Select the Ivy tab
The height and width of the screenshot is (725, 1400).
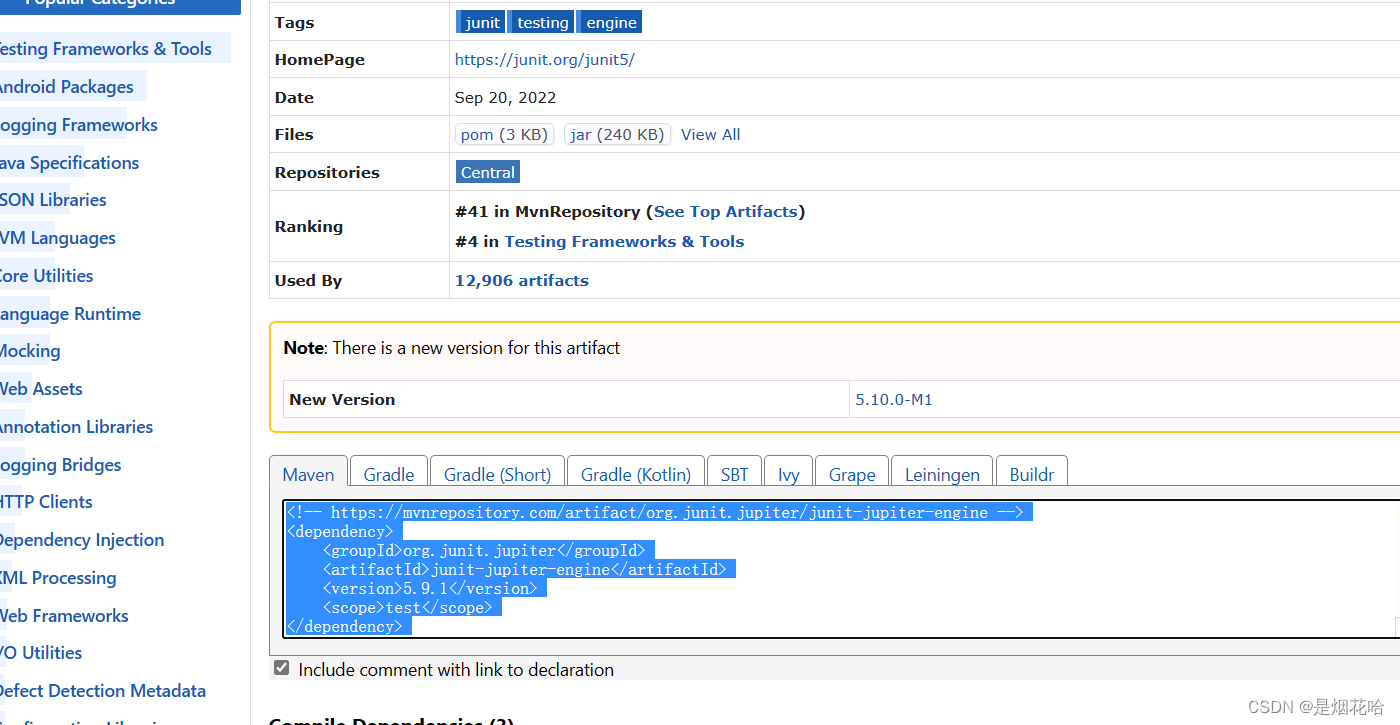coord(788,474)
